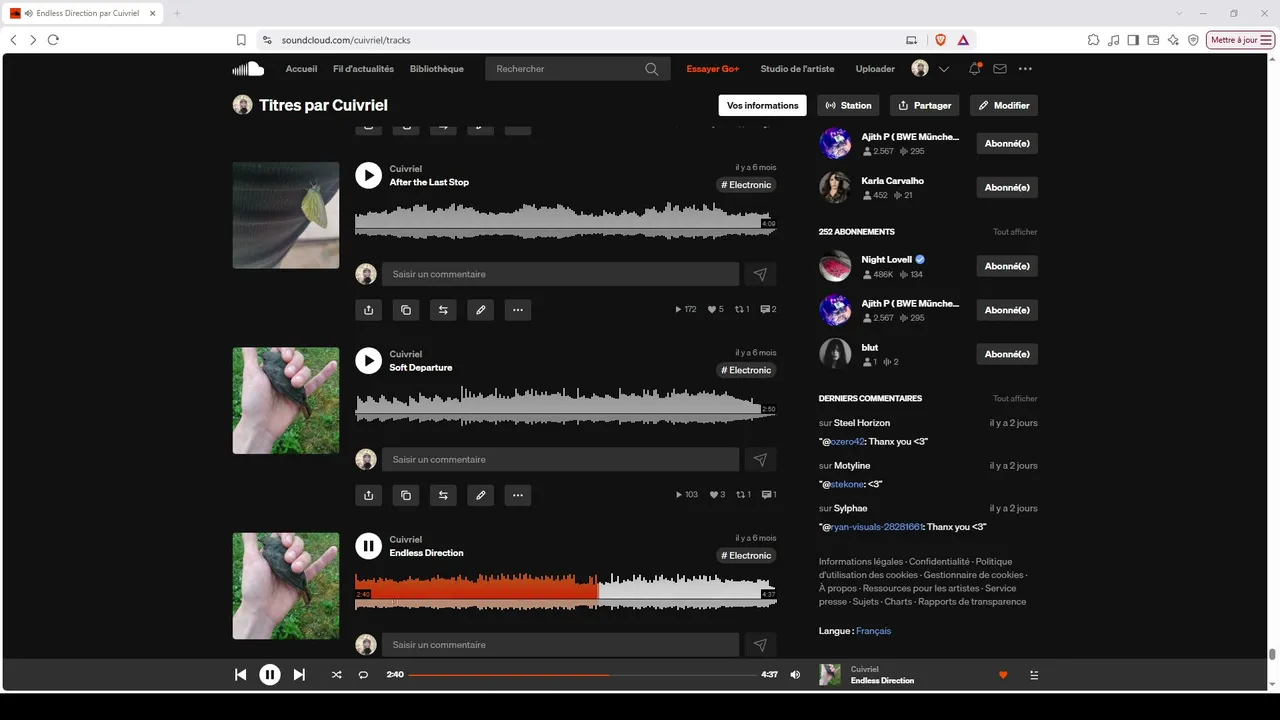
Task: Open Studio de l'artiste
Action: [797, 69]
